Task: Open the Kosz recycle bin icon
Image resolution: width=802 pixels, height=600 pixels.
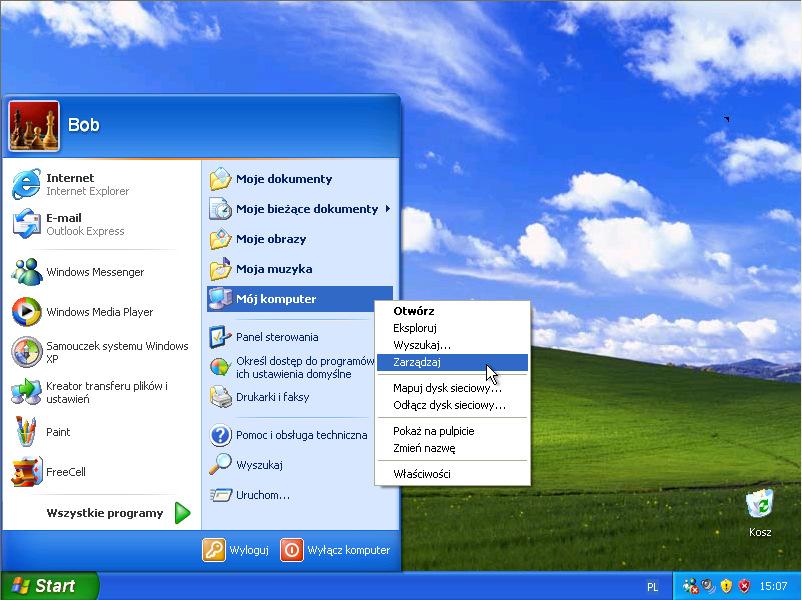Action: (x=760, y=504)
